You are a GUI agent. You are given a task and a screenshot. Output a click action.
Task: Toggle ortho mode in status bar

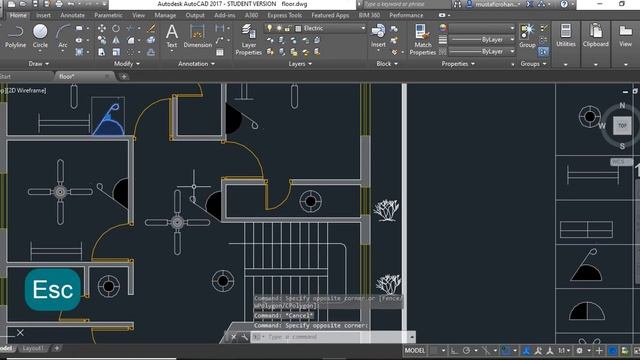[454, 351]
